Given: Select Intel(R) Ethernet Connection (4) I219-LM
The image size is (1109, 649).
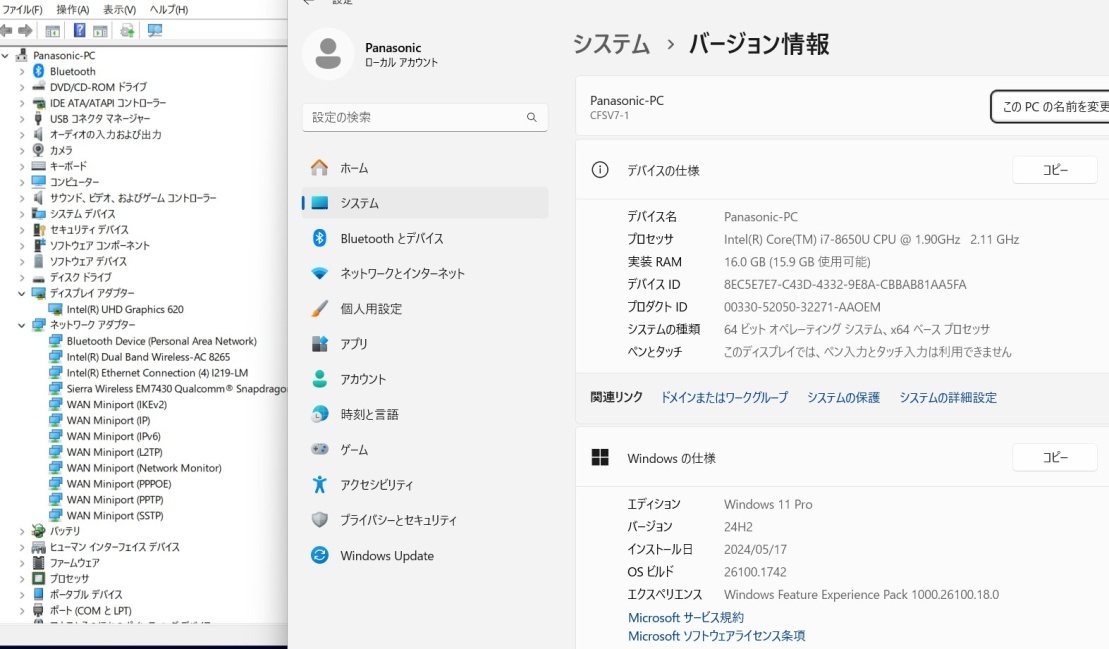Looking at the screenshot, I should pos(157,373).
